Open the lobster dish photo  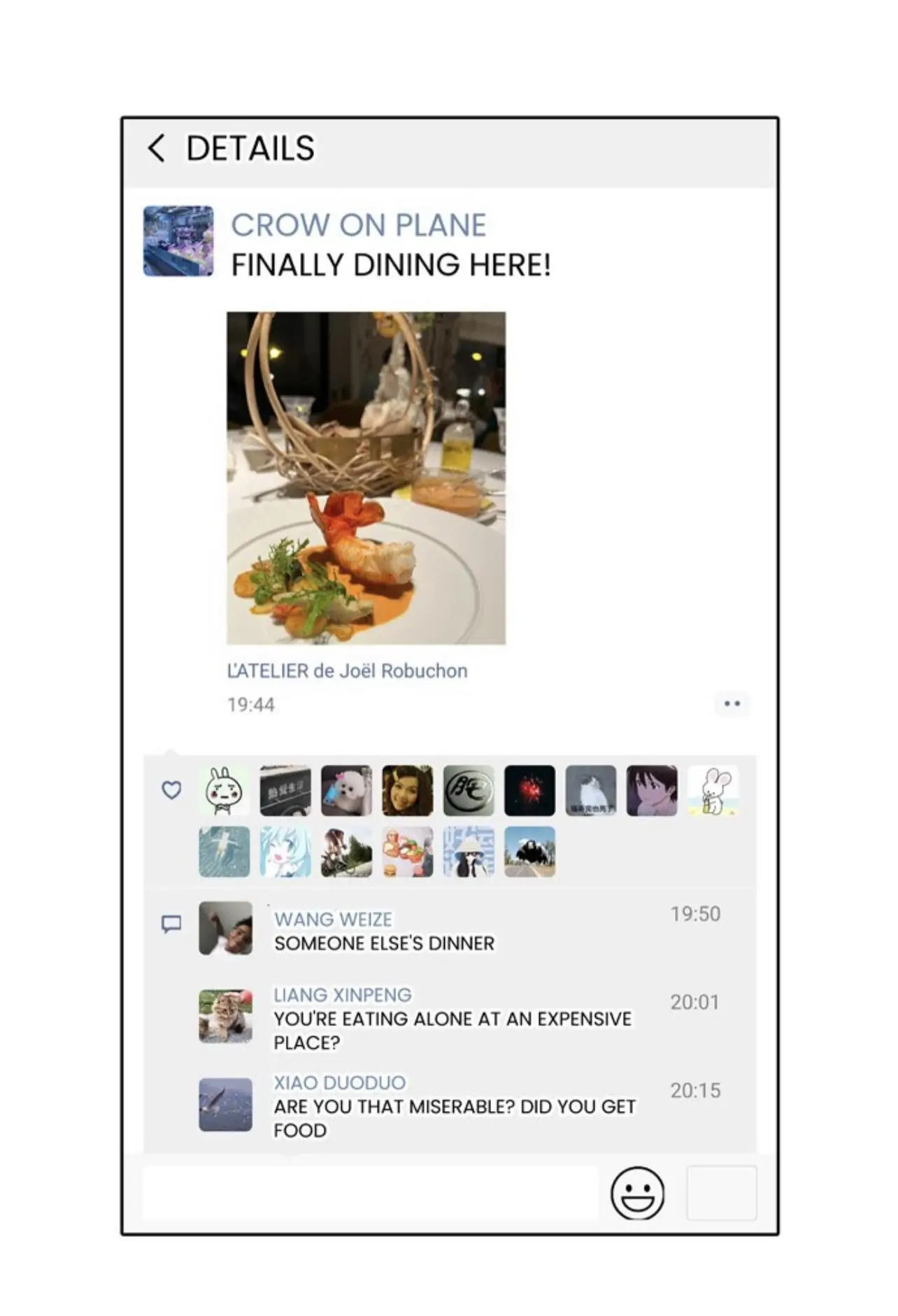point(366,478)
